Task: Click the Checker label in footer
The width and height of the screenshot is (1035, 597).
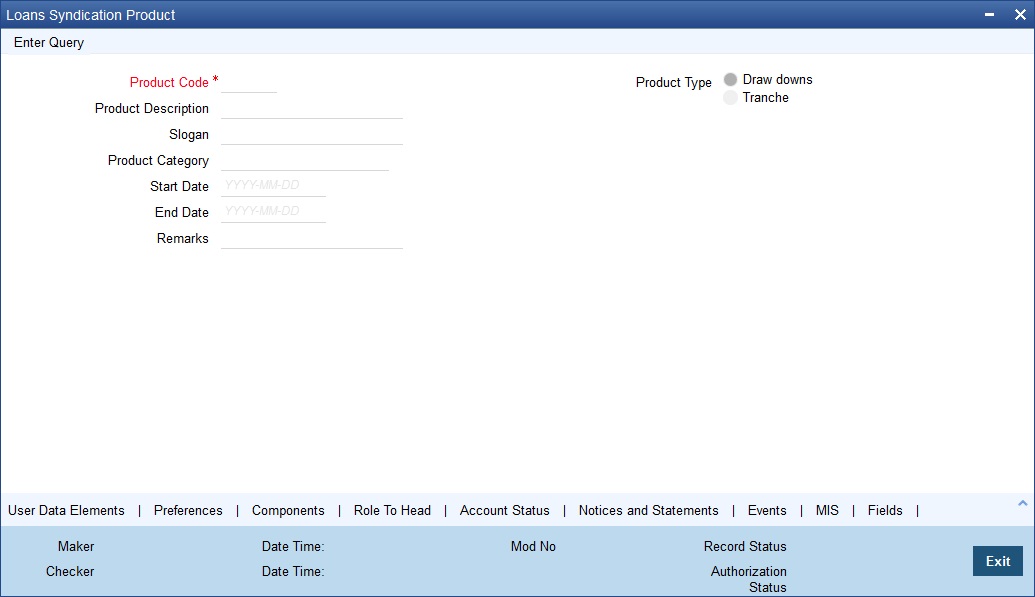Action: click(70, 571)
